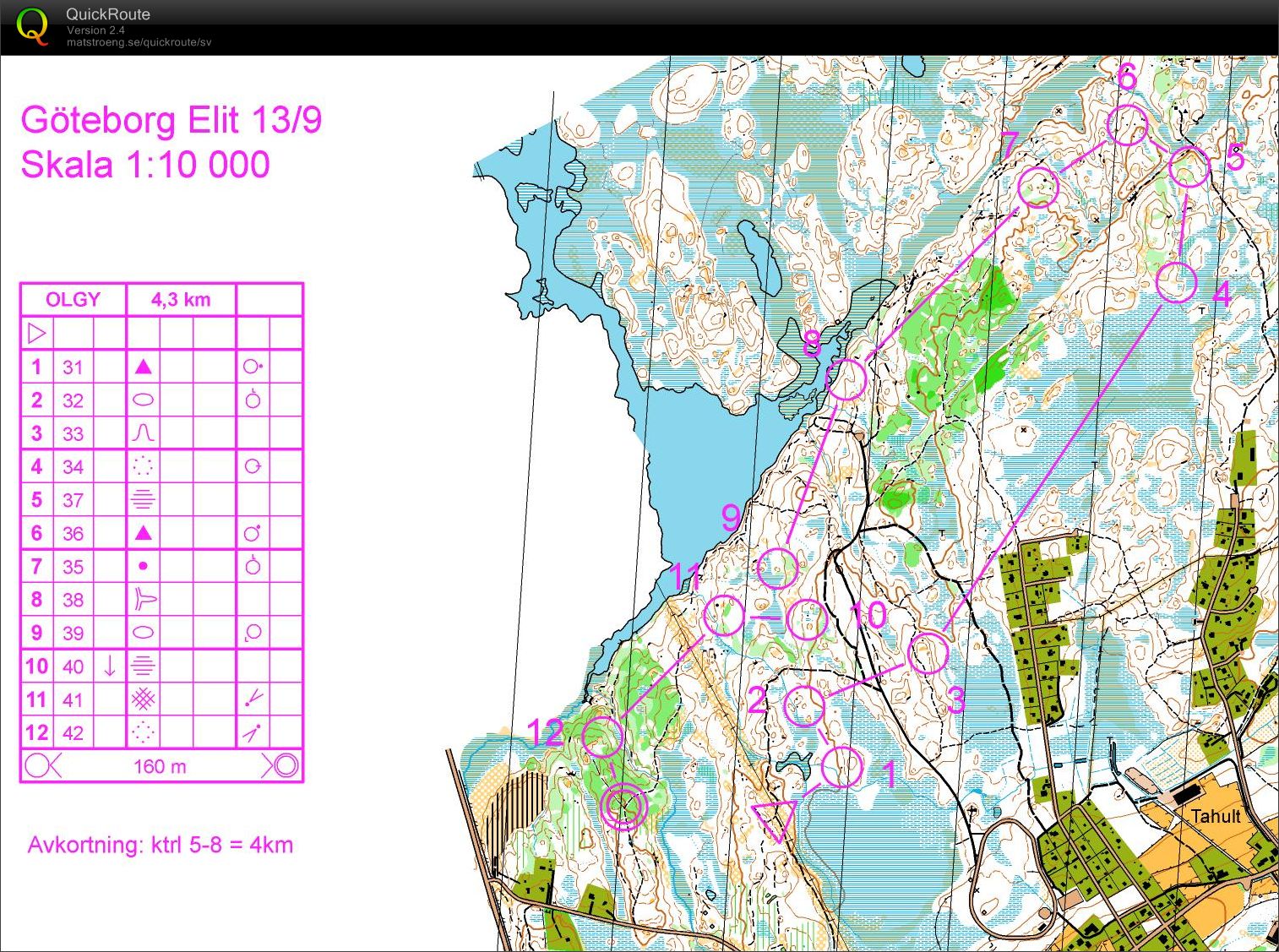Click the hill symbol in control row 3

144,433
